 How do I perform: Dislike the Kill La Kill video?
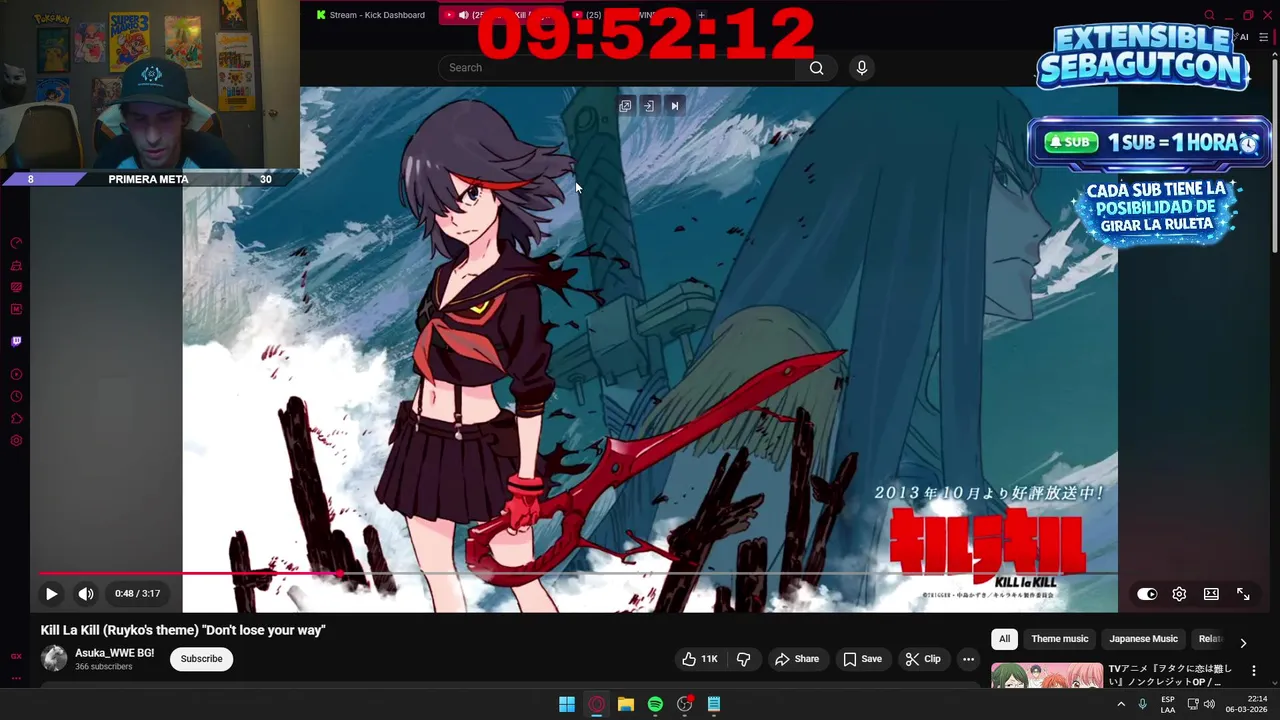[x=743, y=659]
